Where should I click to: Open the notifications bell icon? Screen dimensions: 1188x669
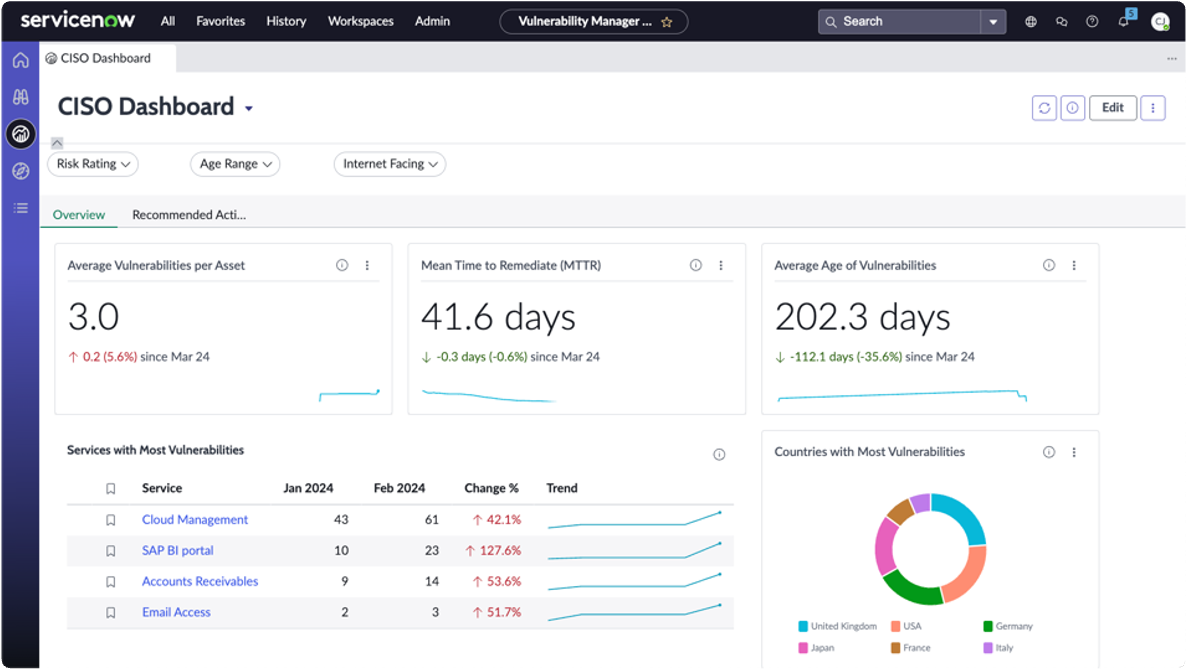[x=1123, y=21]
